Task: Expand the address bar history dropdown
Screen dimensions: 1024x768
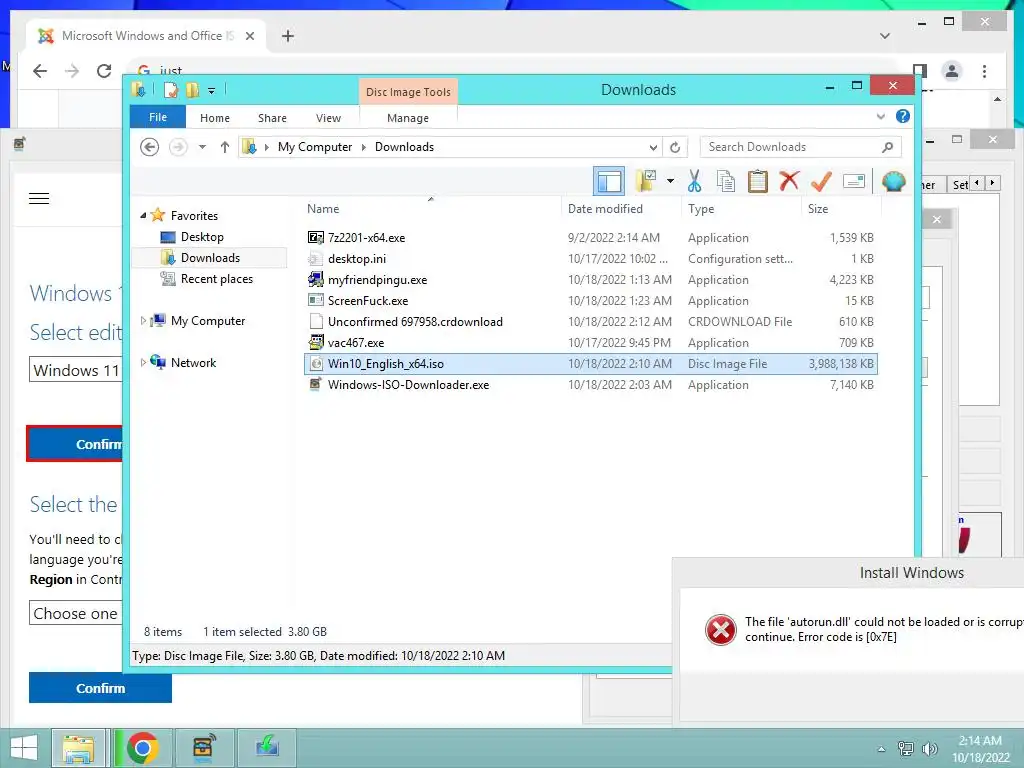Action: click(653, 147)
